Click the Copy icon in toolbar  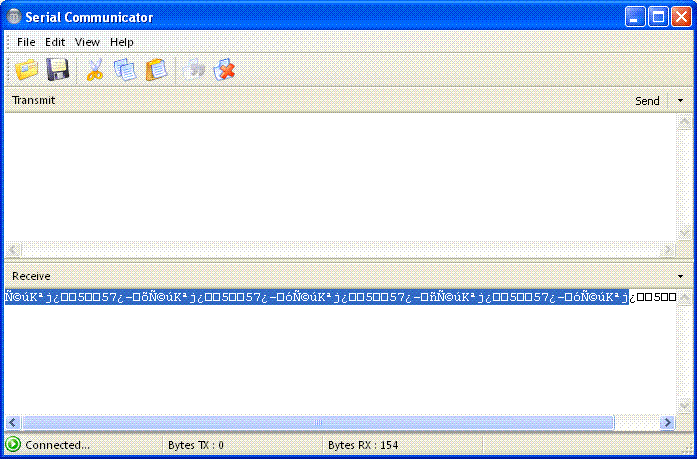coord(125,70)
